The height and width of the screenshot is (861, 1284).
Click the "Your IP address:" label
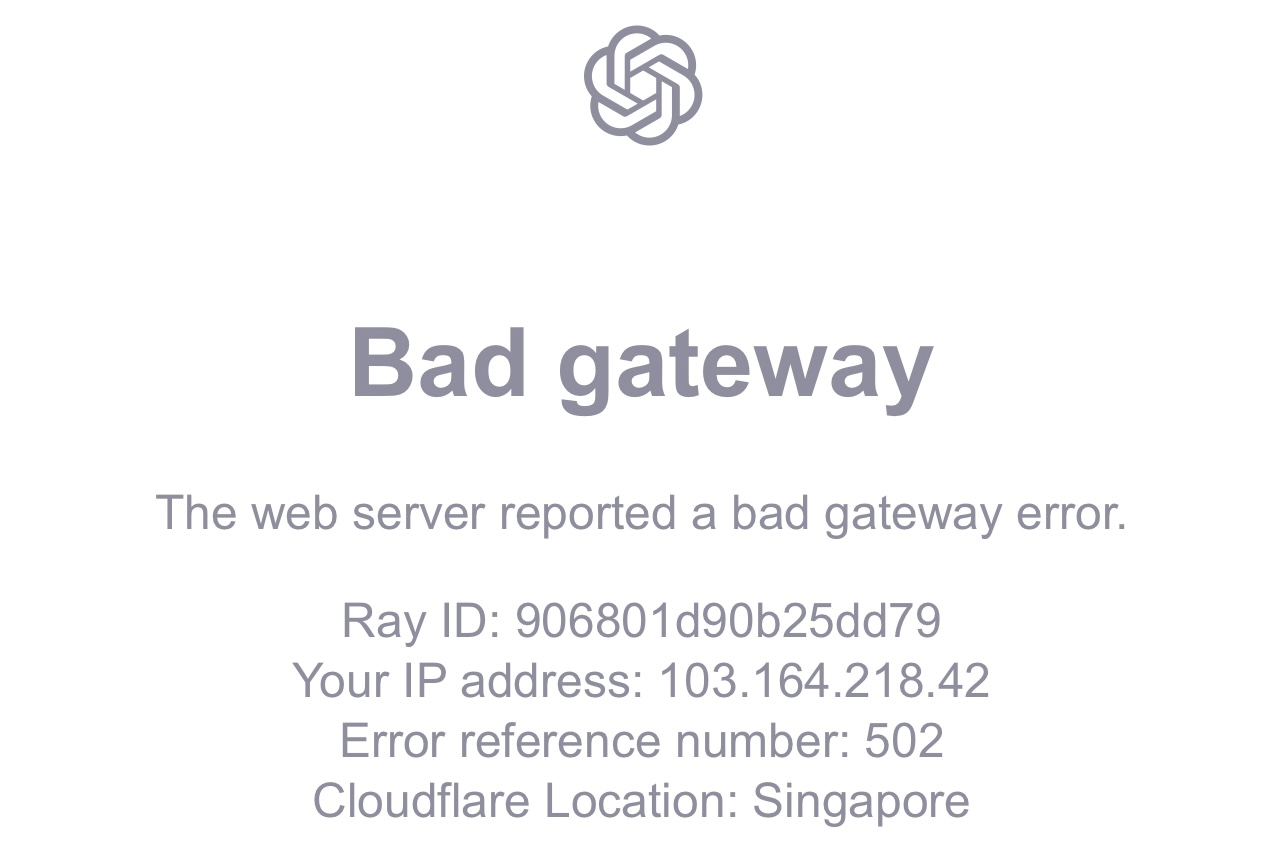(x=468, y=681)
